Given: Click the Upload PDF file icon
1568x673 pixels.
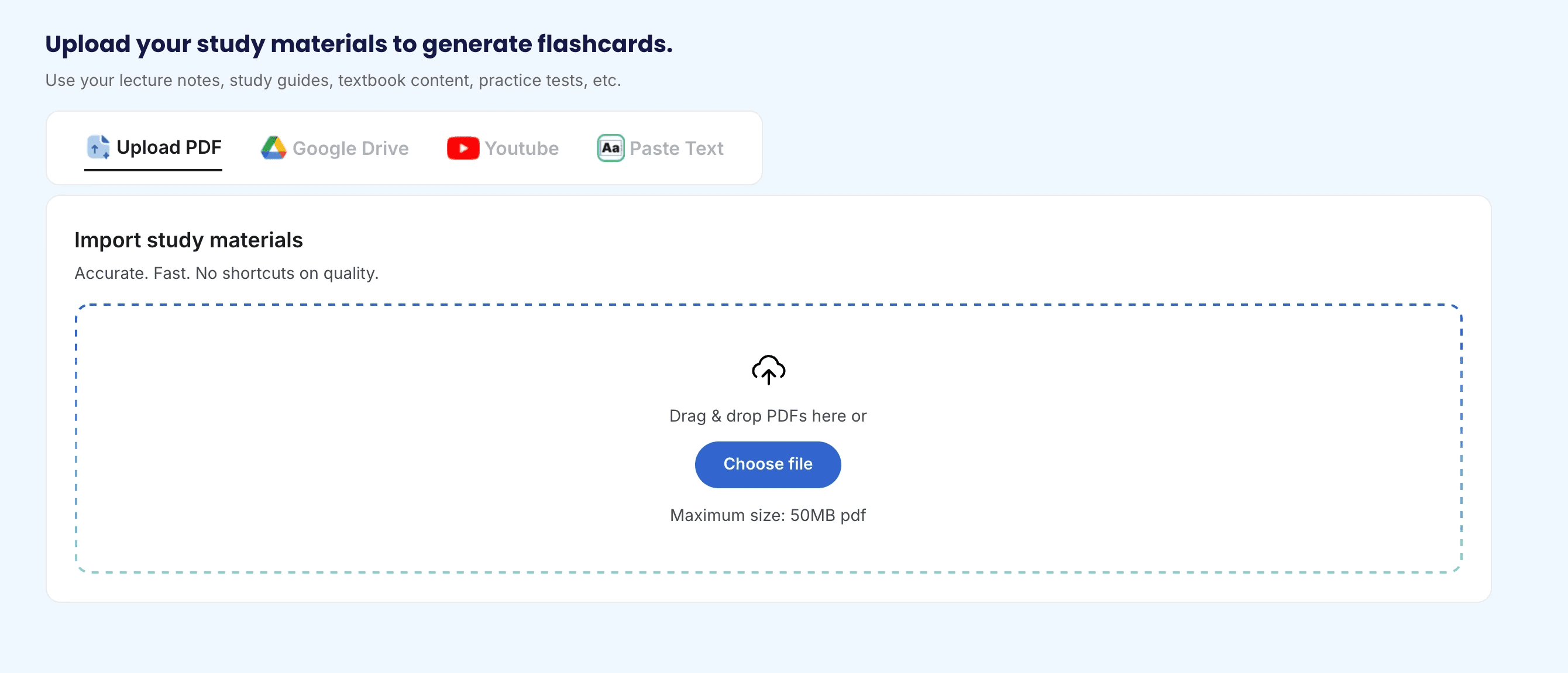Looking at the screenshot, I should (97, 147).
